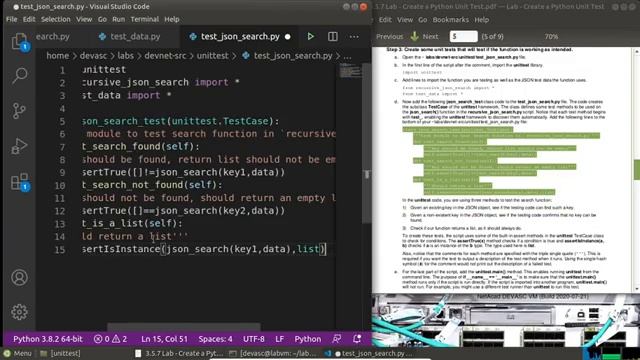The width and height of the screenshot is (640, 360).
Task: Switch to devasc@labvm terminal taskbar window
Action: [x=273, y=353]
